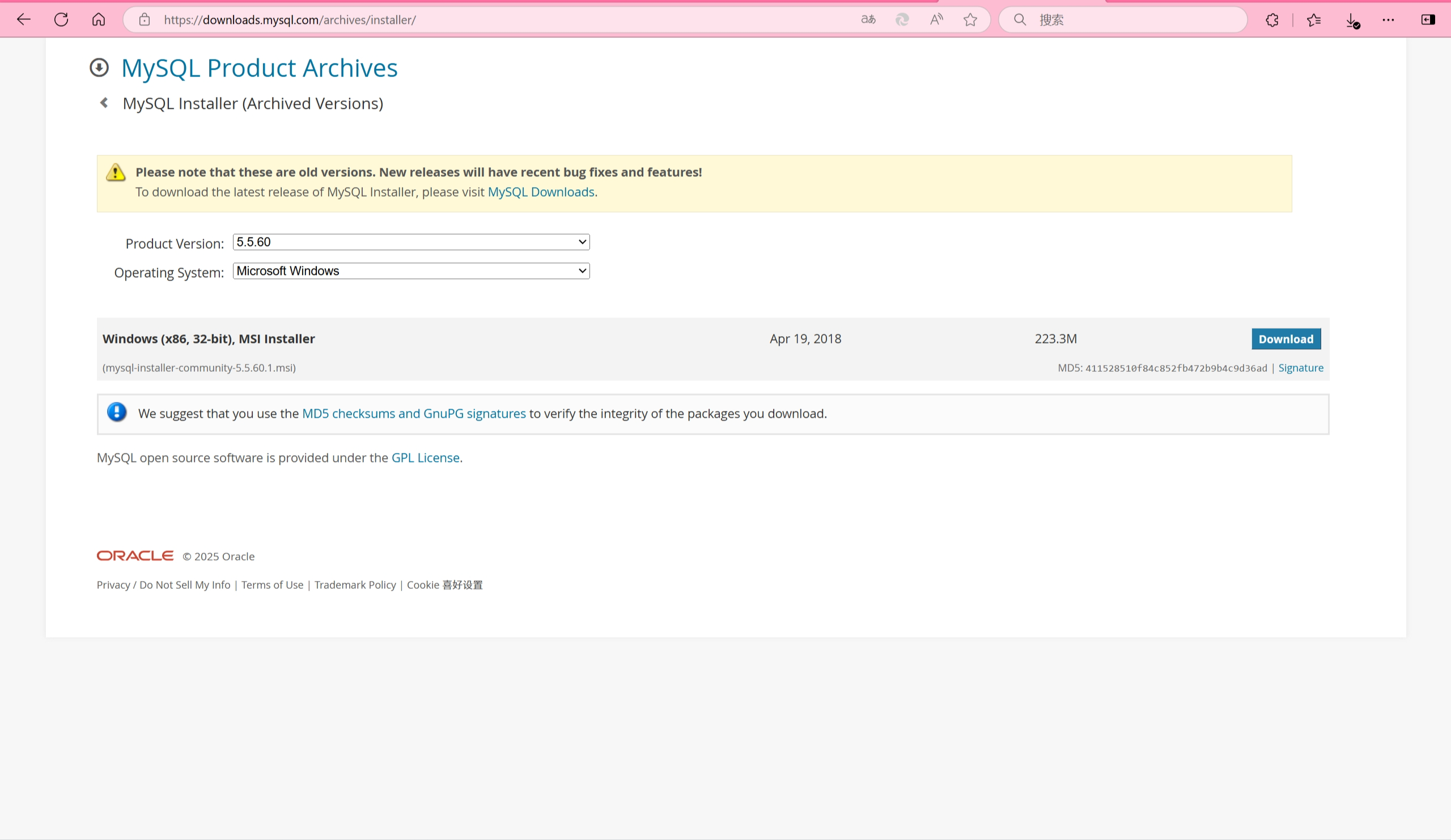Screen dimensions: 1451x840
Task: Open the browser extensions icon
Action: click(1272, 20)
